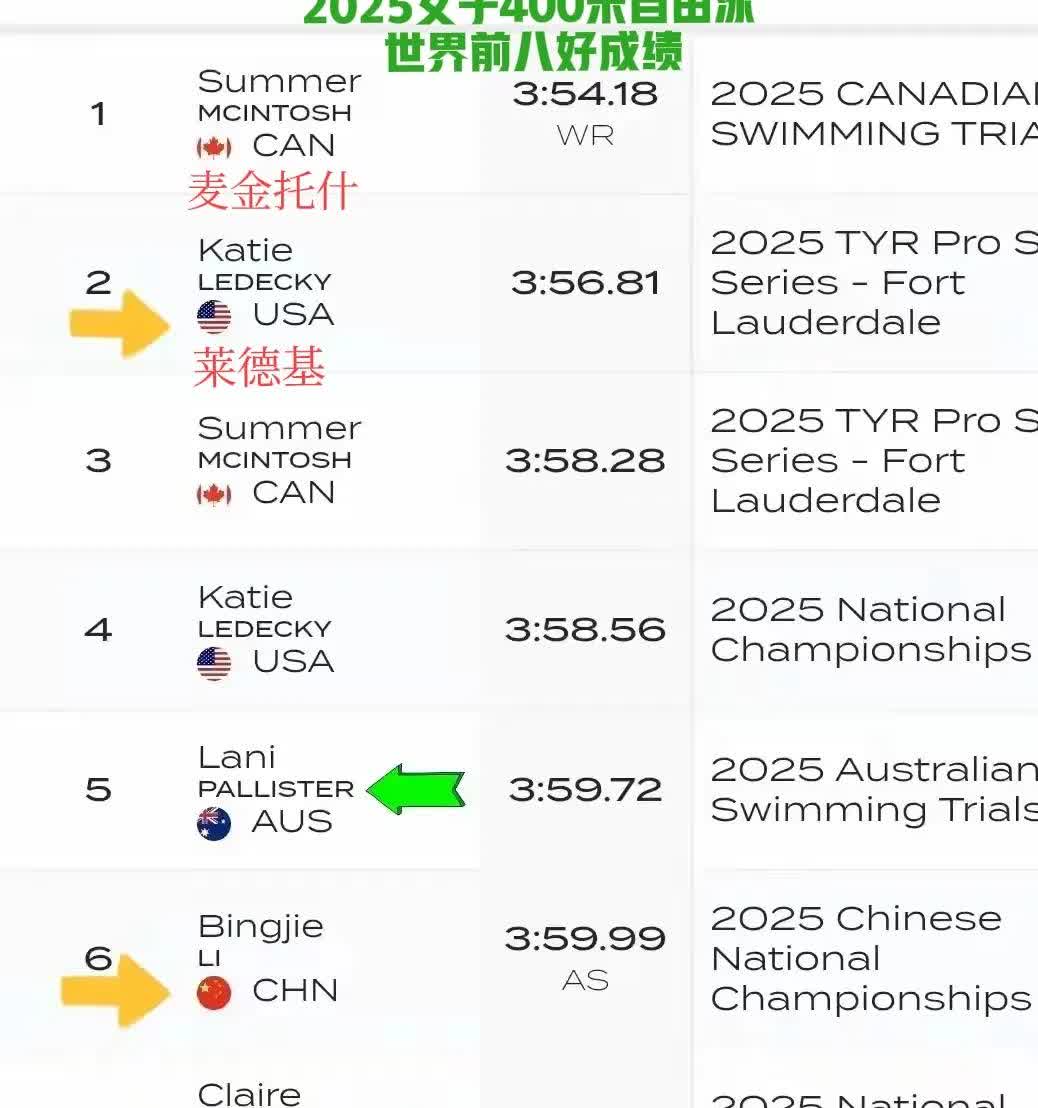Click the WR label under the top time

585,136
